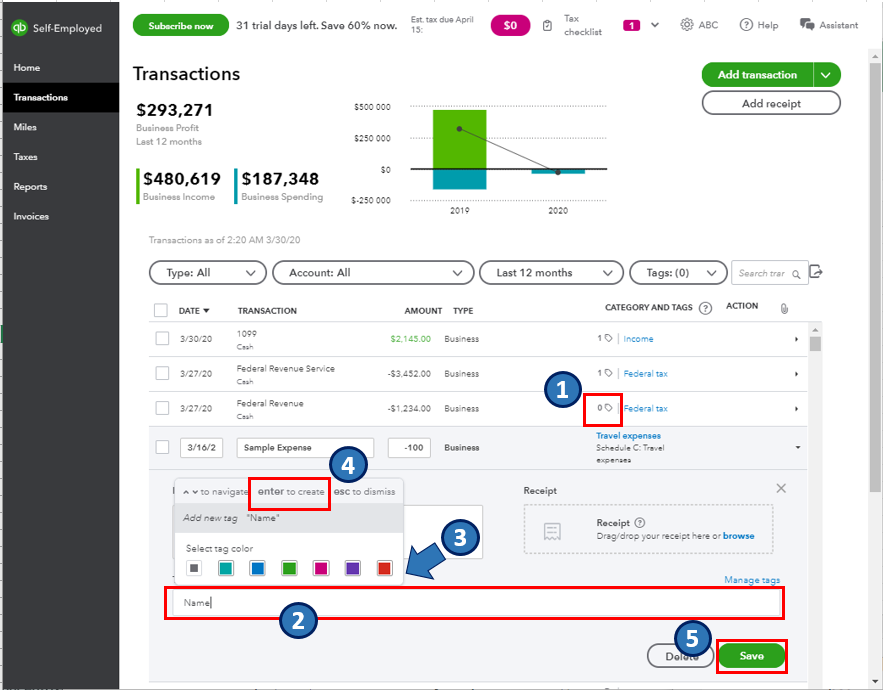
Task: Click the Delete button
Action: tap(681, 656)
